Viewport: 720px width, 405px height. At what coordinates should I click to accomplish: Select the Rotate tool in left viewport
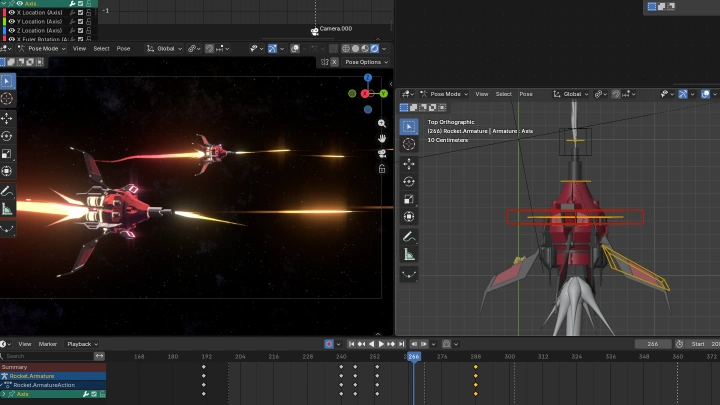click(7, 136)
